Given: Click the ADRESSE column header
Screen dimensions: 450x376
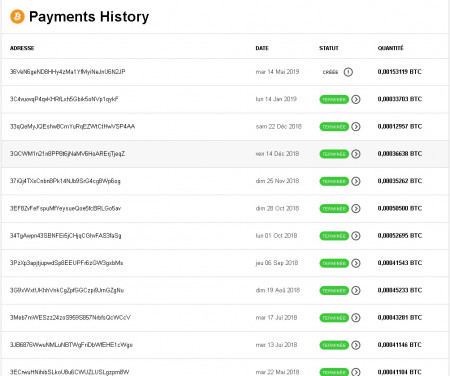Looking at the screenshot, I should tap(22, 48).
